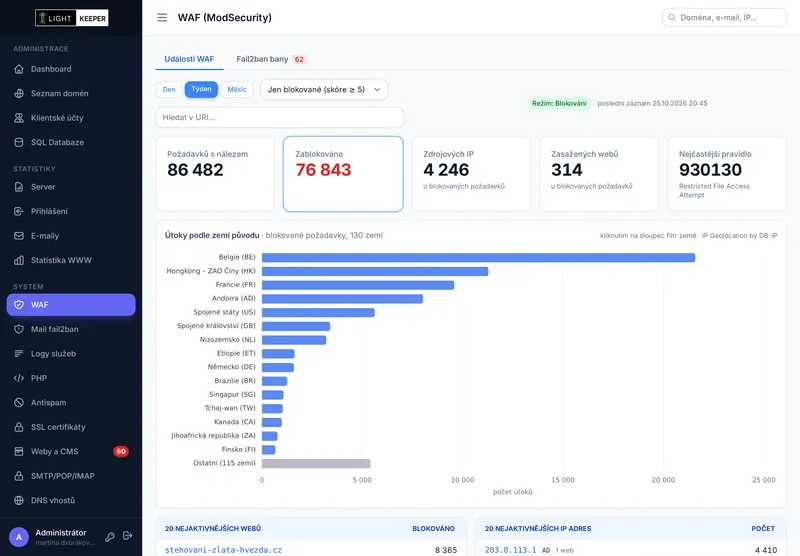This screenshot has width=800, height=556.
Task: Open stehovani-zlata-hvezda.cz link
Action: (223, 550)
